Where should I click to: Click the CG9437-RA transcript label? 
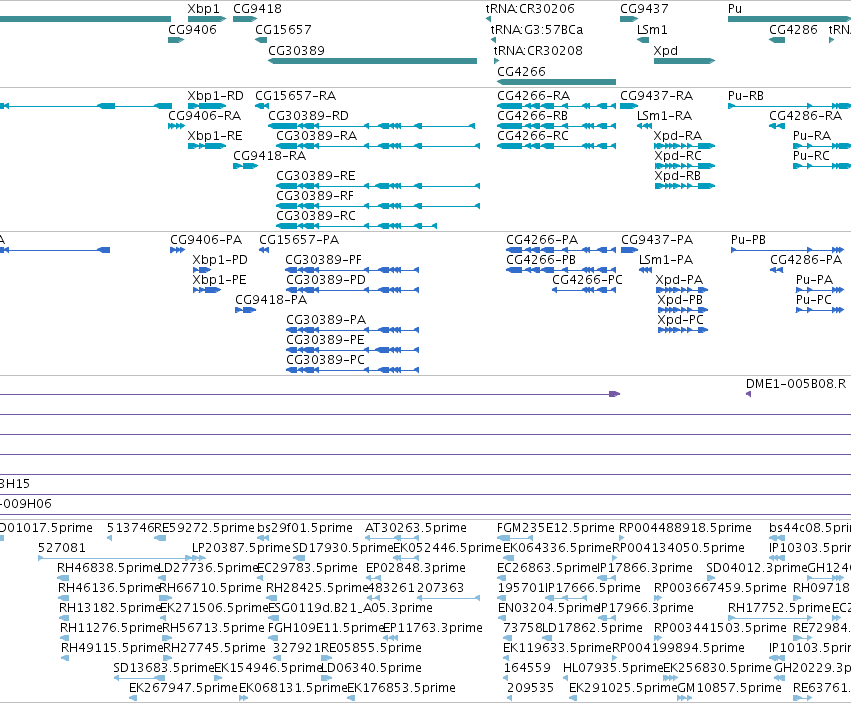click(657, 96)
